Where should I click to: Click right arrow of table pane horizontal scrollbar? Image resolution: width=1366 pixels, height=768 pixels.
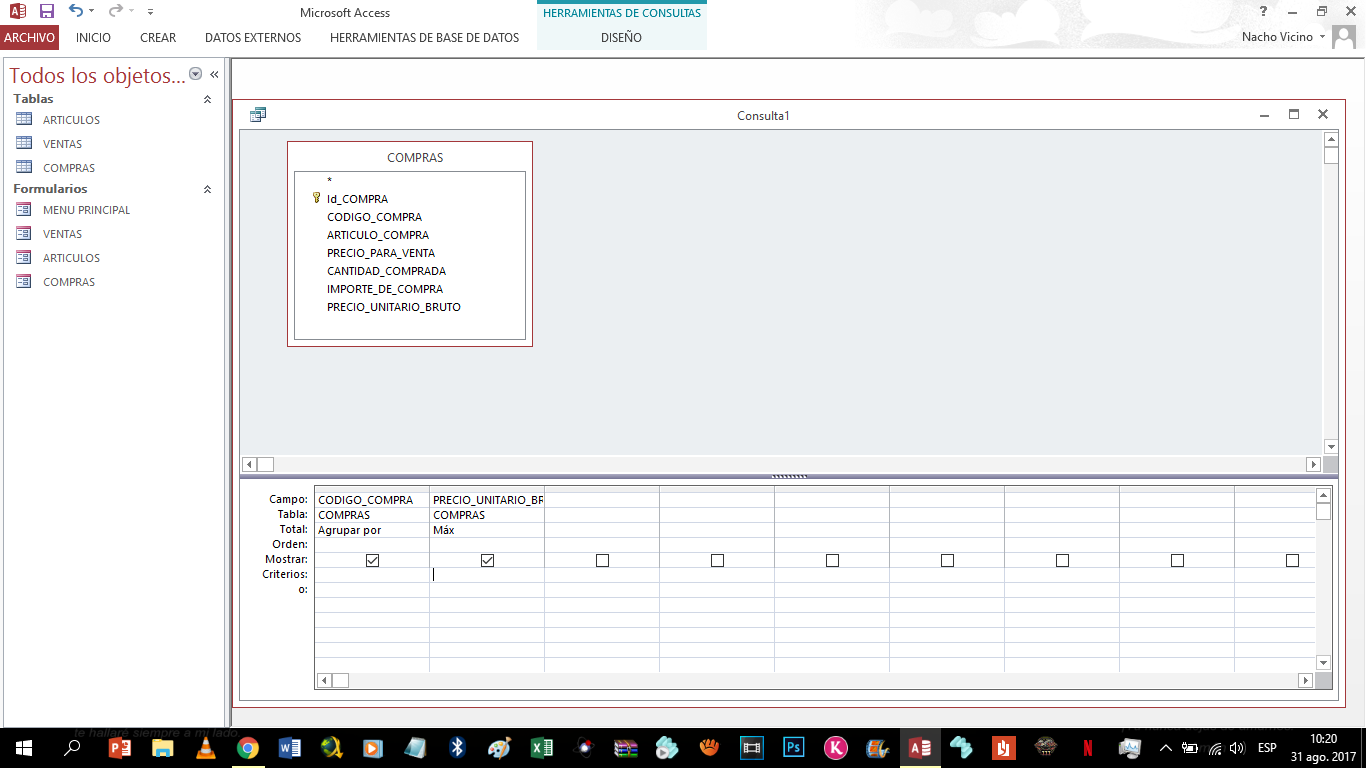coord(1313,464)
